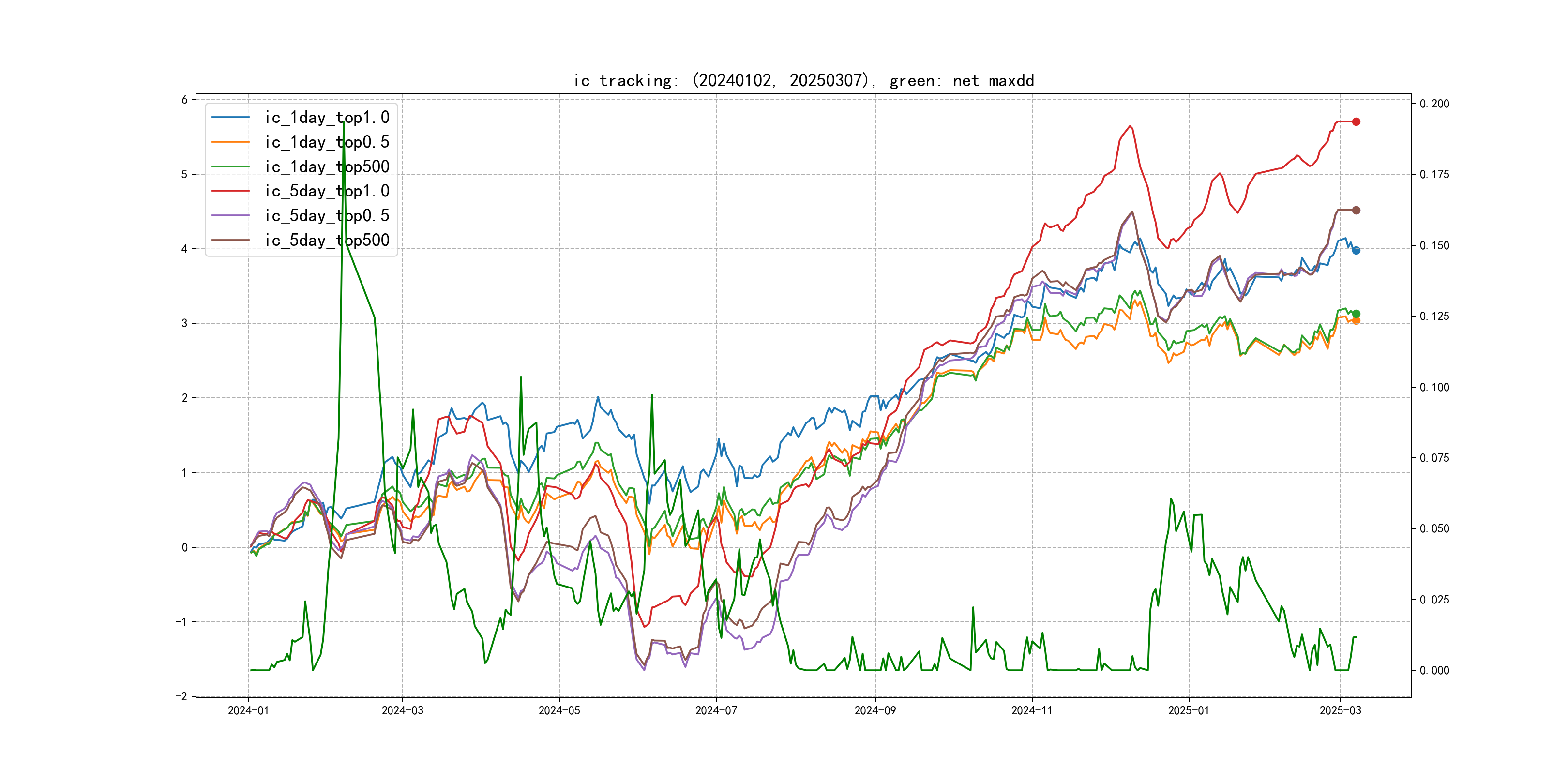This screenshot has height=784, width=1568.
Task: Click the green endpoint dot of the ic_1day_top500 line
Action: [1356, 314]
